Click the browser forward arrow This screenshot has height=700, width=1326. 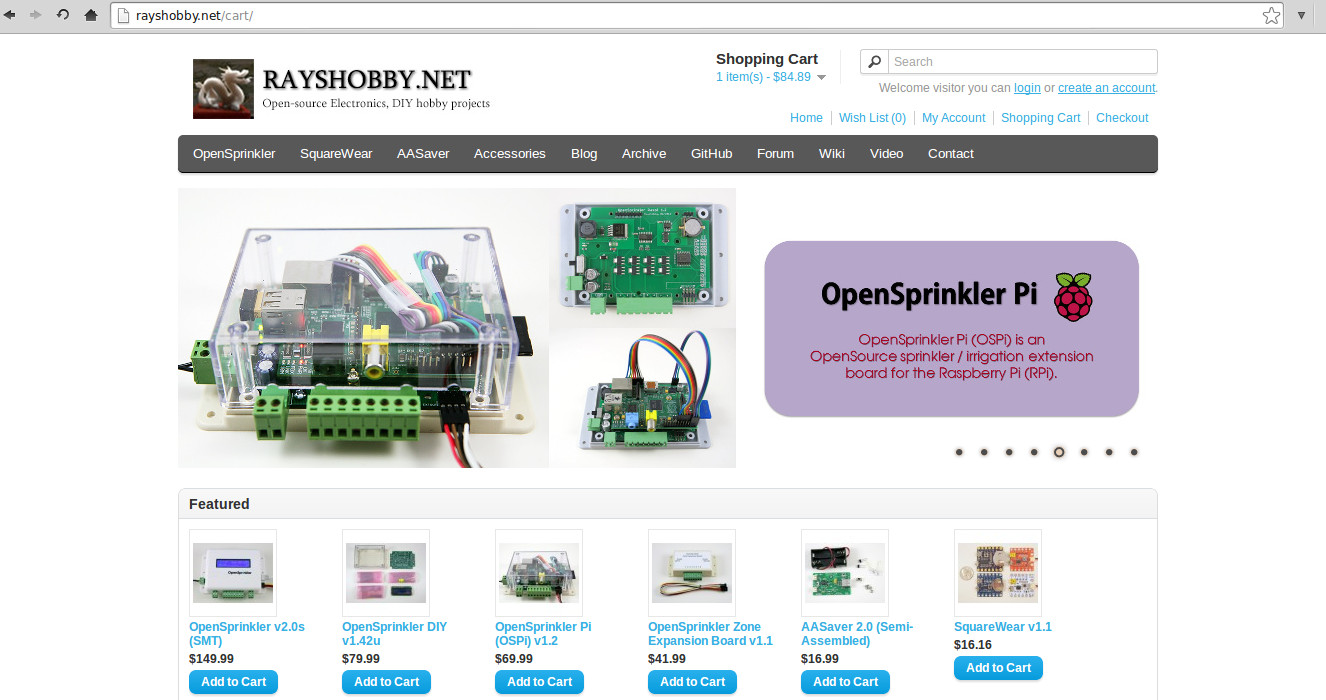(36, 15)
